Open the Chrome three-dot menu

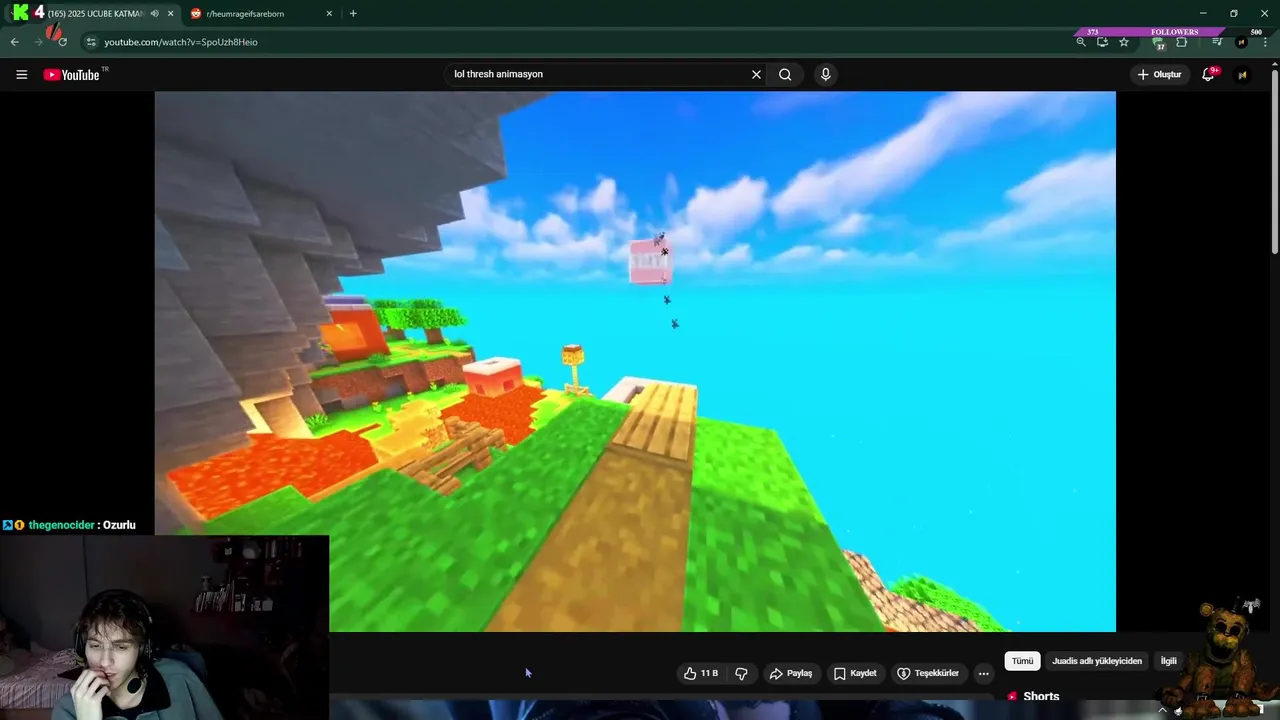click(x=1265, y=42)
